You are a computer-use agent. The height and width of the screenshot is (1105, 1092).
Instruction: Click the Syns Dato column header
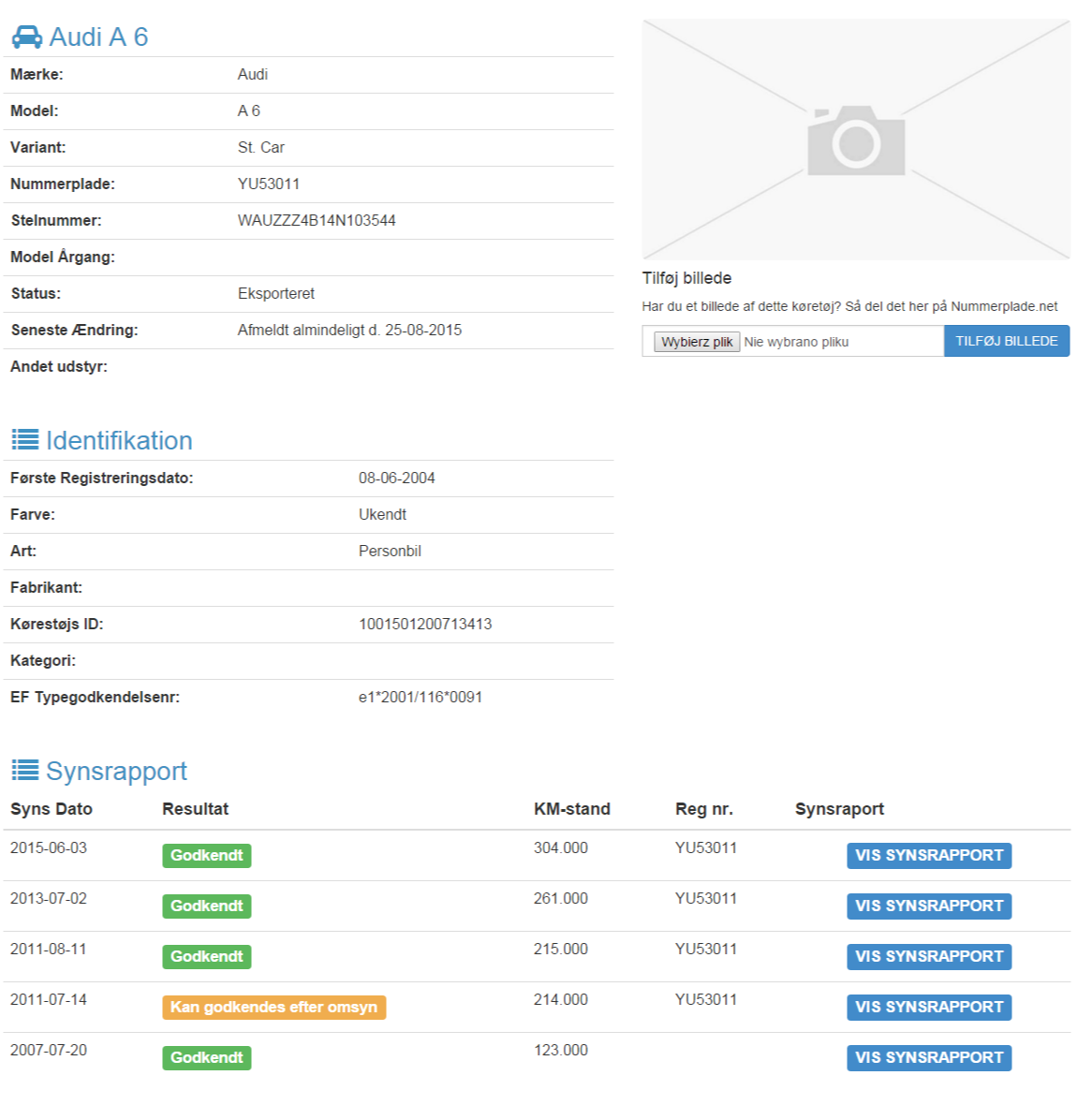click(x=52, y=809)
